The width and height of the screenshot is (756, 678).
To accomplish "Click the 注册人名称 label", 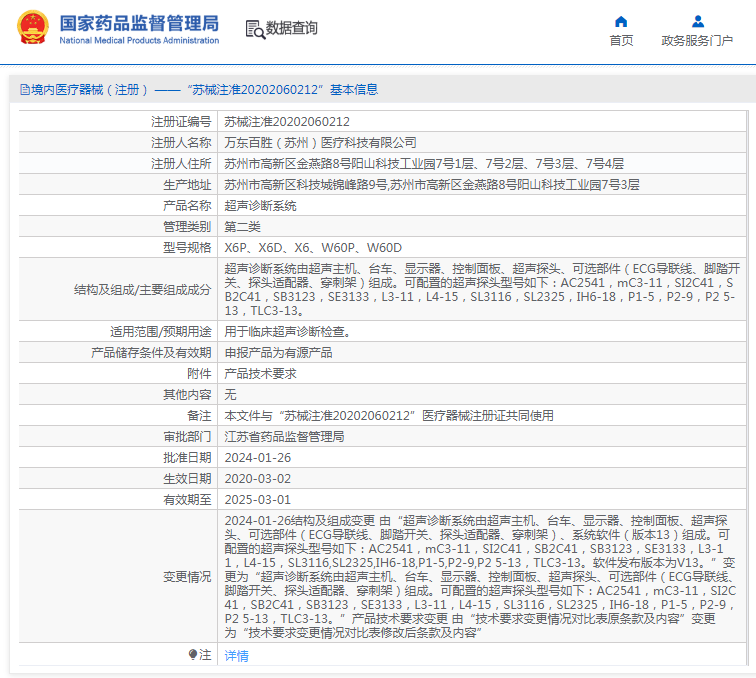I will [x=181, y=143].
